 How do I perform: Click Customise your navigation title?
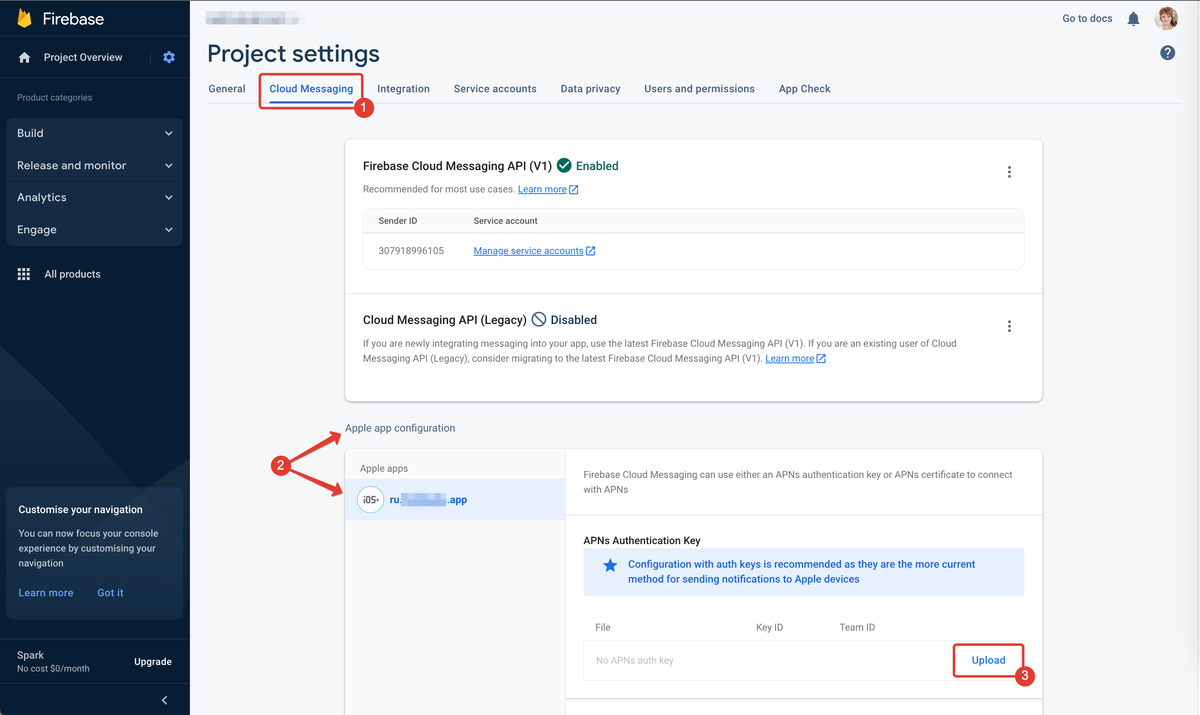(x=81, y=510)
